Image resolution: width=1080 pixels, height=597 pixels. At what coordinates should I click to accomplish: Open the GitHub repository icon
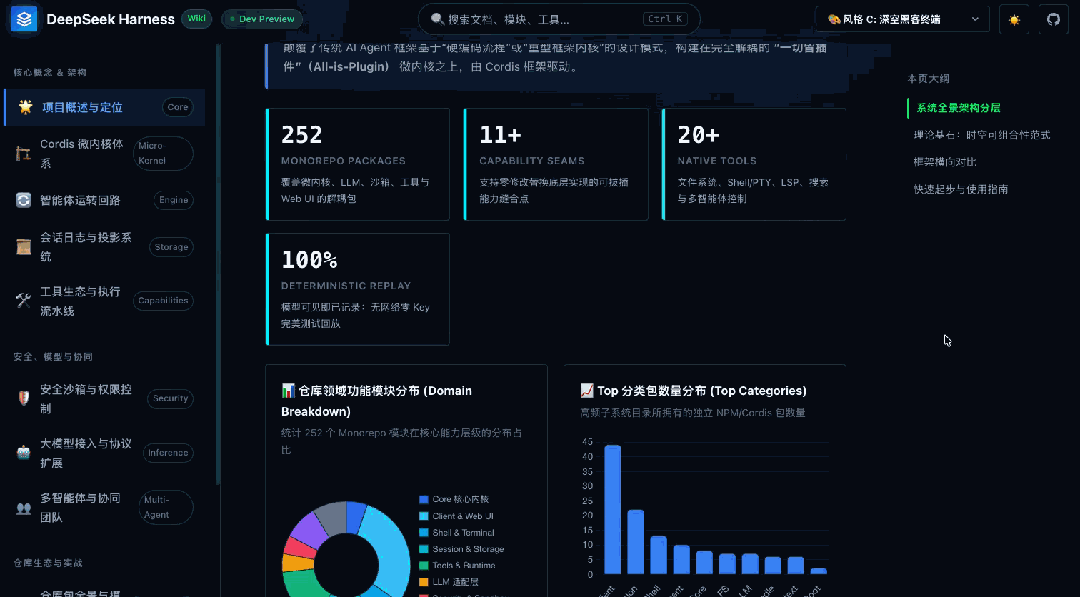[1053, 19]
